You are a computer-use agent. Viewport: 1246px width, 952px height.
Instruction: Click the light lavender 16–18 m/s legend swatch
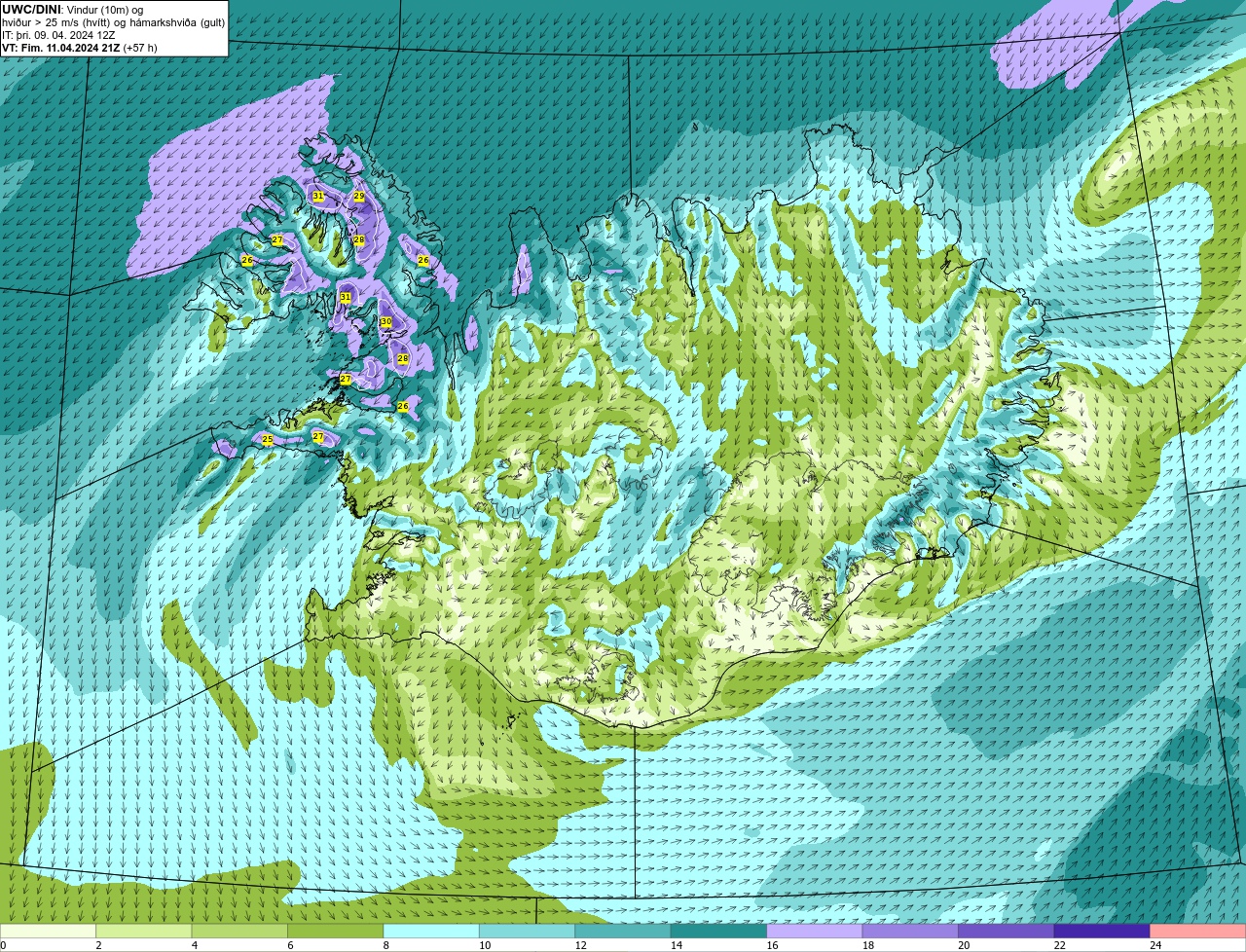point(815,931)
